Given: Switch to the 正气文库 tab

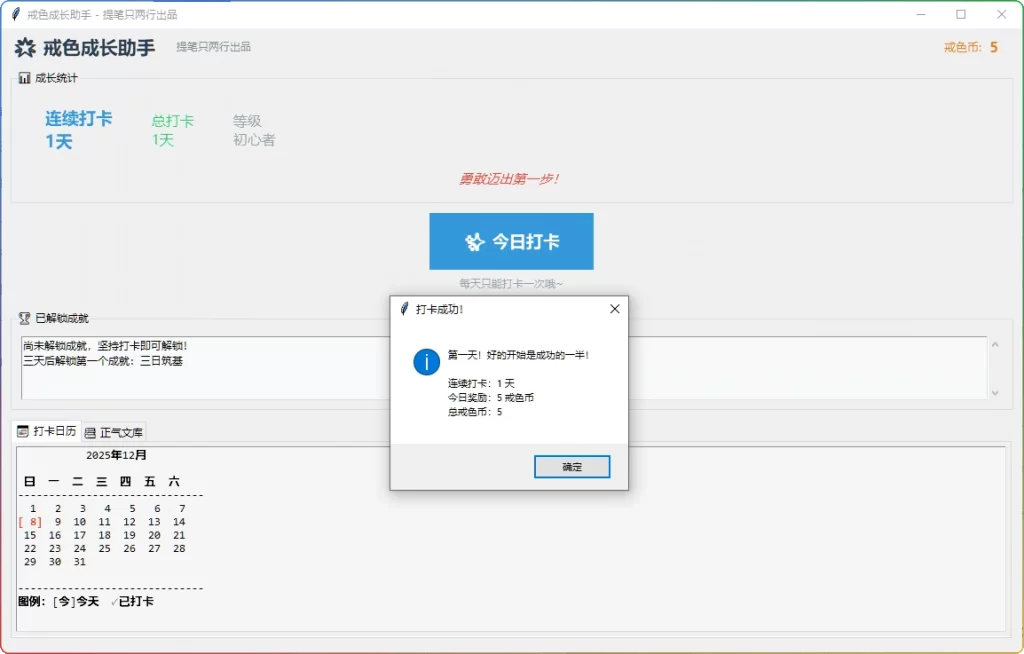Looking at the screenshot, I should point(113,432).
